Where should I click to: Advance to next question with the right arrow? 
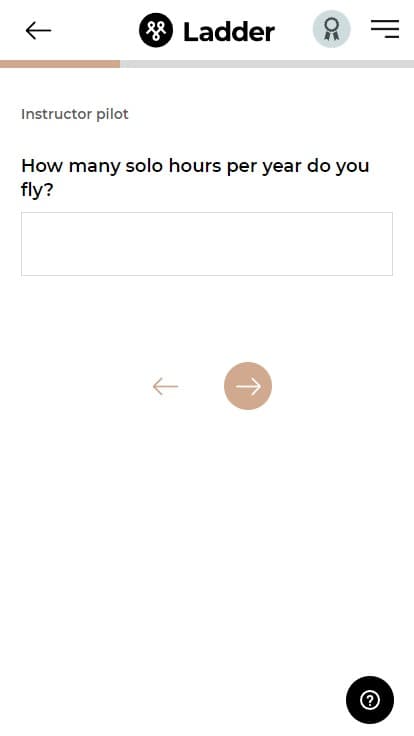coord(248,386)
